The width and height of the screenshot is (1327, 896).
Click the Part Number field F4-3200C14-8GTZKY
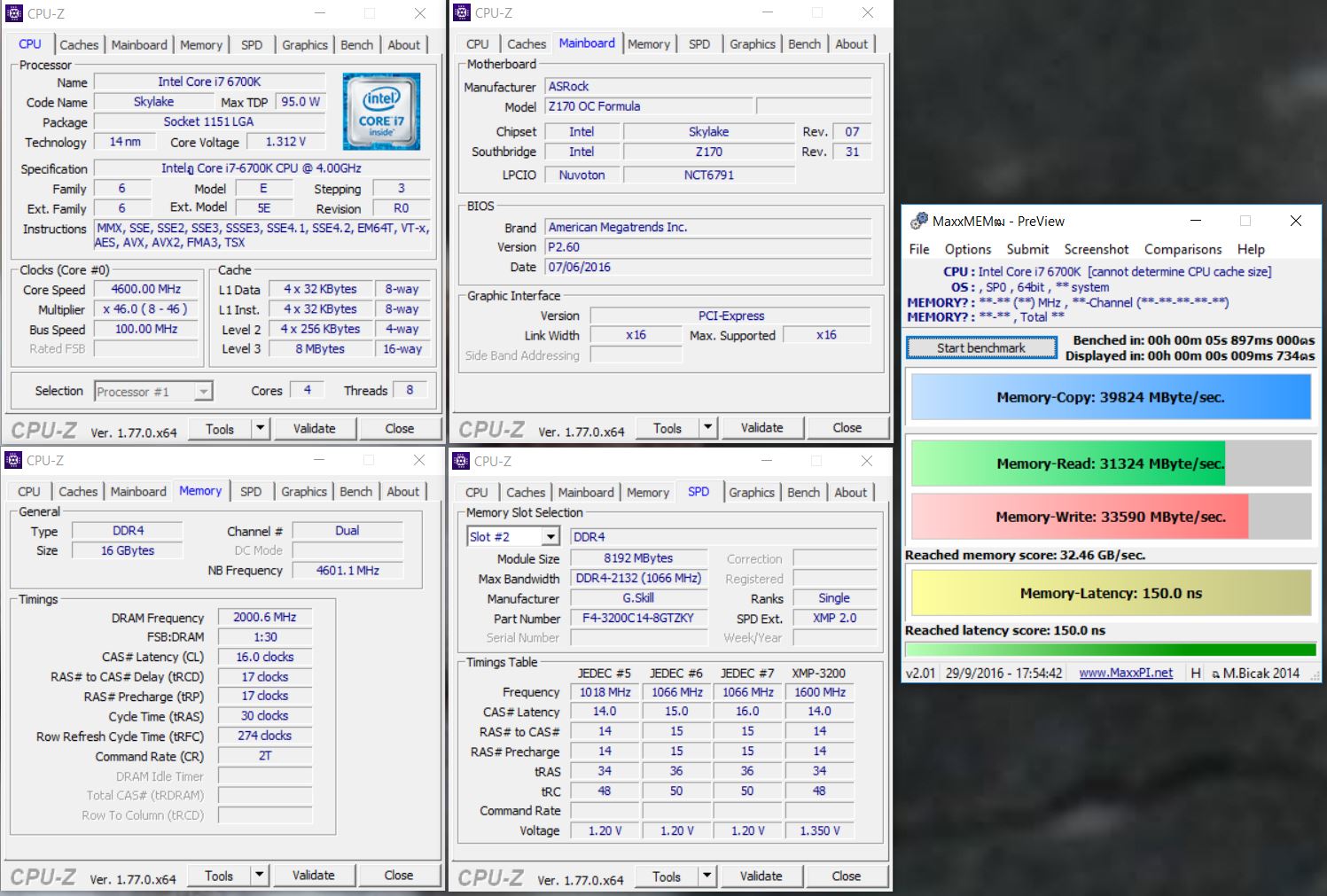click(638, 619)
